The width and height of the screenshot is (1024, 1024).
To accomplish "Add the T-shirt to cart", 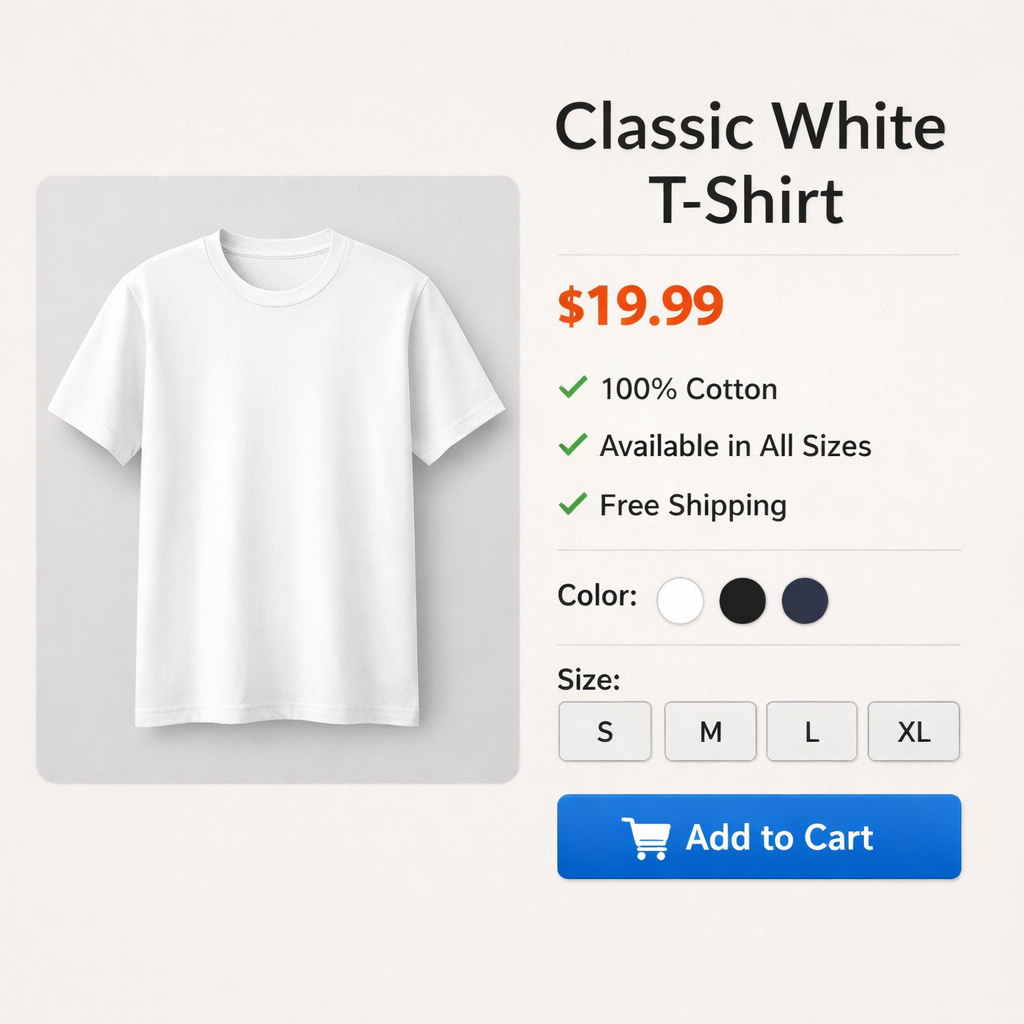I will point(759,837).
